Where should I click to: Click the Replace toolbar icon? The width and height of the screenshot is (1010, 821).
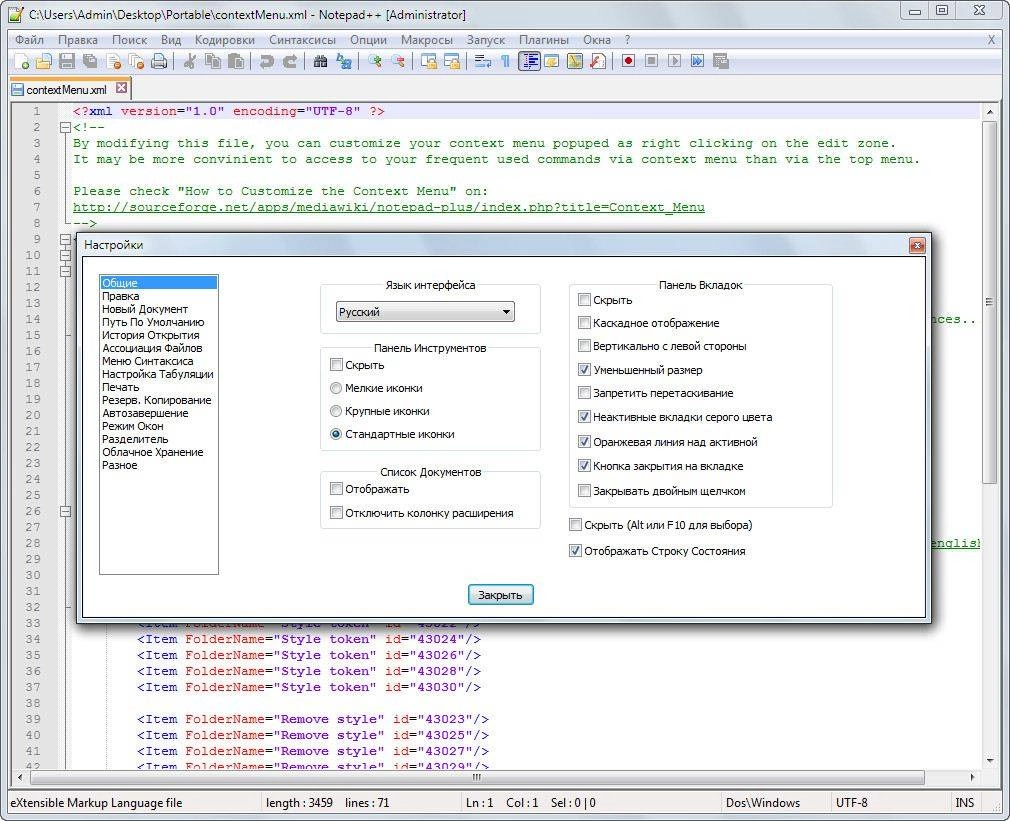click(x=344, y=62)
